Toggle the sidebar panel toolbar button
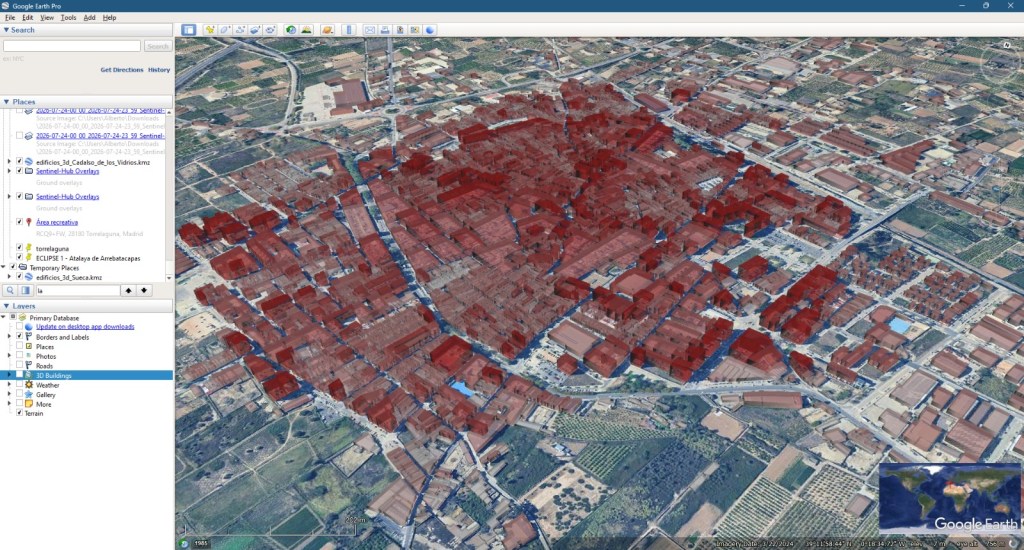The height and width of the screenshot is (550, 1024). tap(189, 29)
